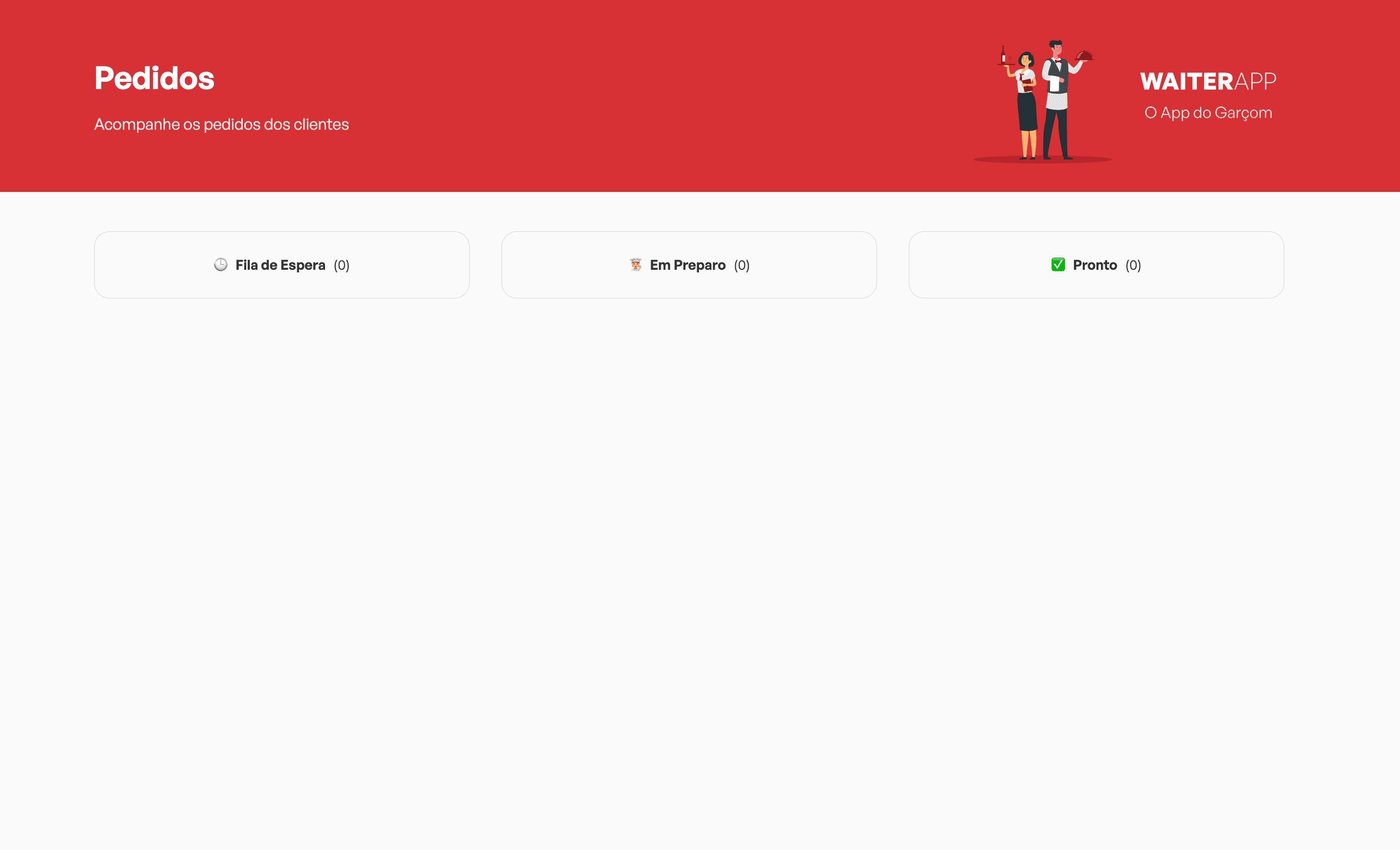Click the green checkmark icon beside Pronto

1057,265
